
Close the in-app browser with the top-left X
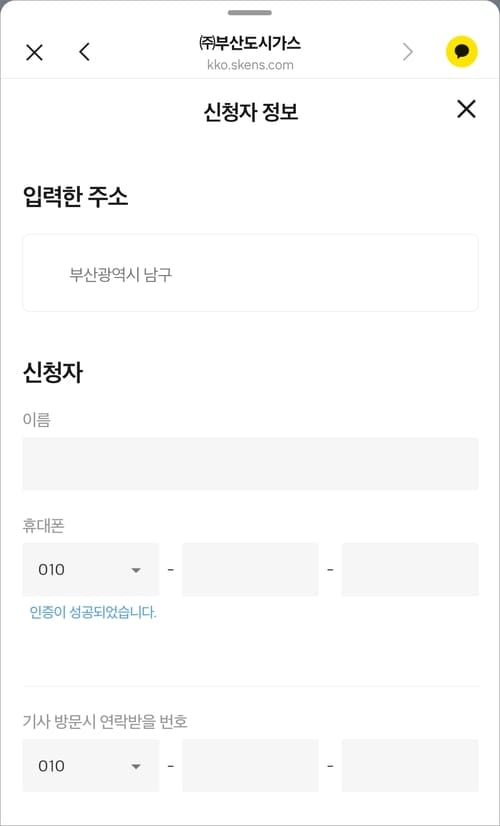point(34,53)
